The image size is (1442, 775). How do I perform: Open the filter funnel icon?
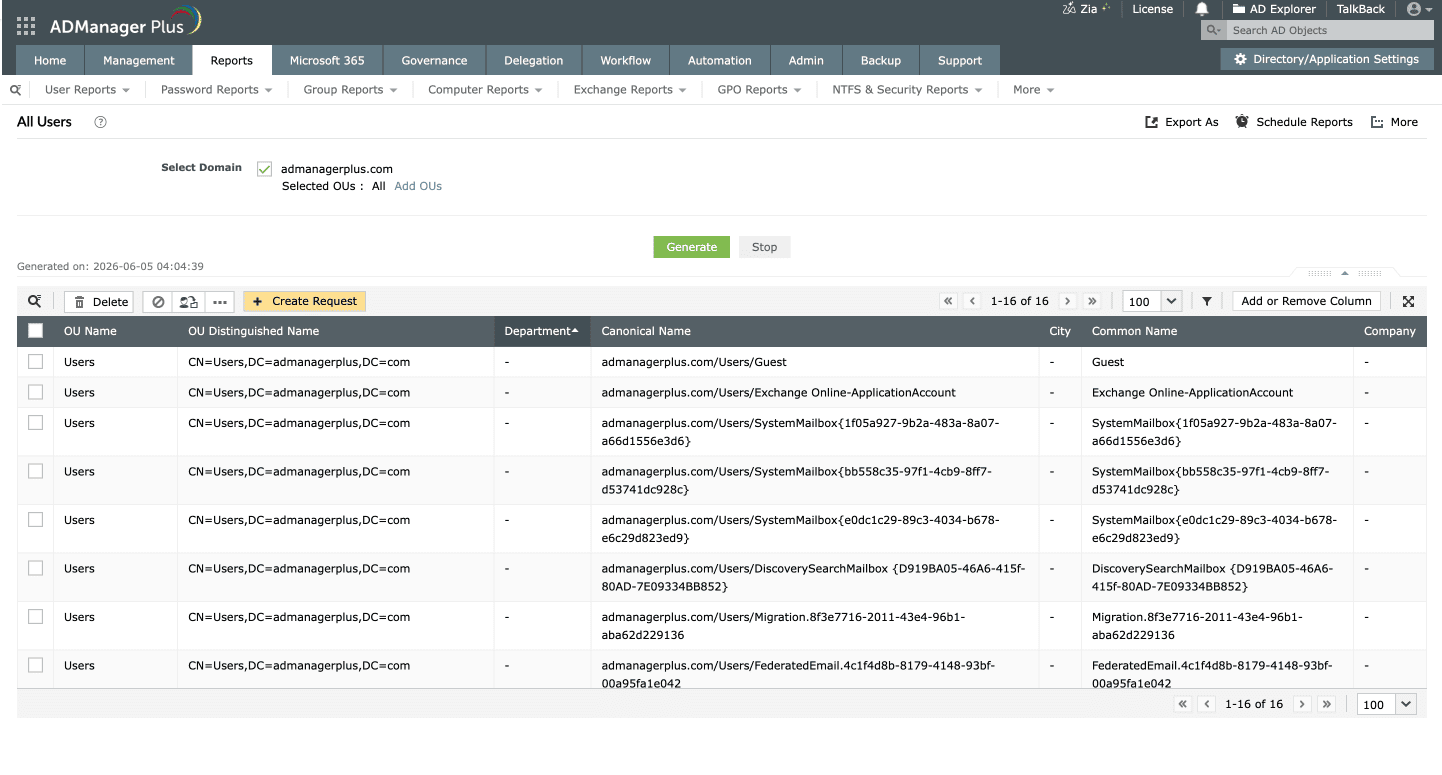1207,301
